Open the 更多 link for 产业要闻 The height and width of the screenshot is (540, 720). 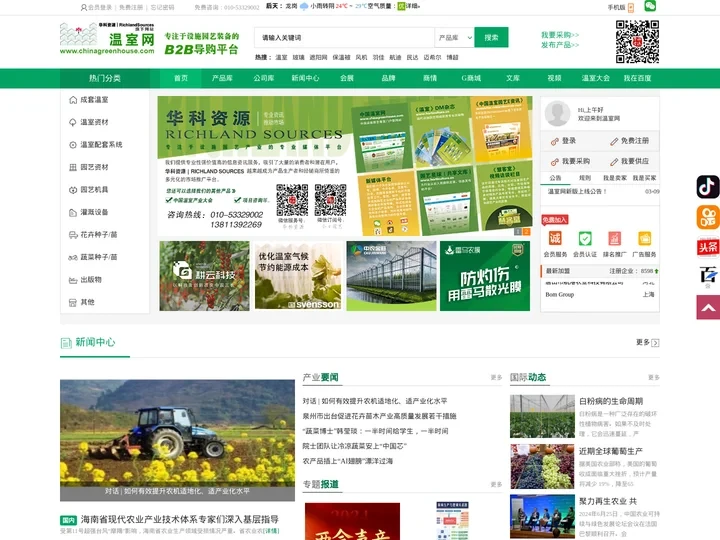(x=496, y=377)
